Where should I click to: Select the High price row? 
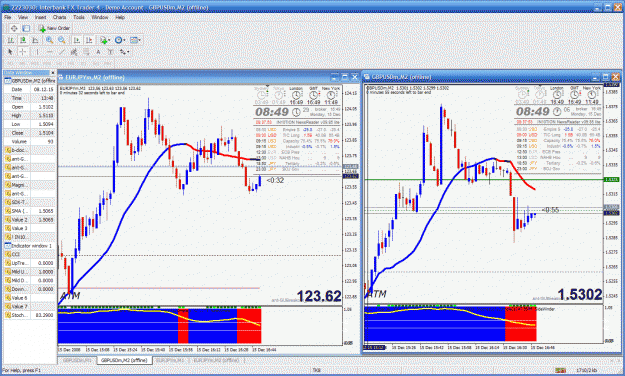(x=29, y=115)
